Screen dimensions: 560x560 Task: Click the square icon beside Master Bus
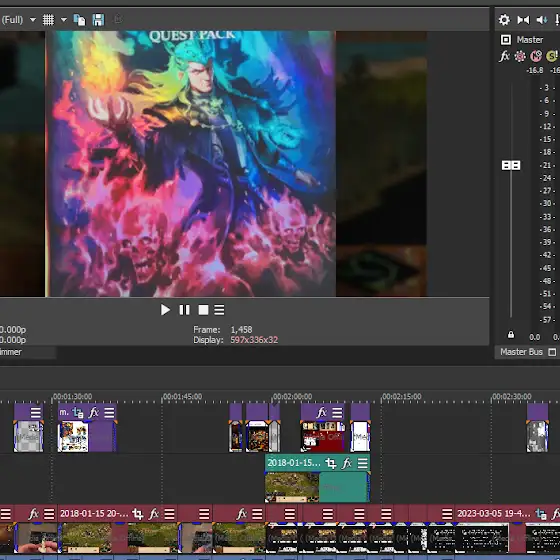[552, 352]
